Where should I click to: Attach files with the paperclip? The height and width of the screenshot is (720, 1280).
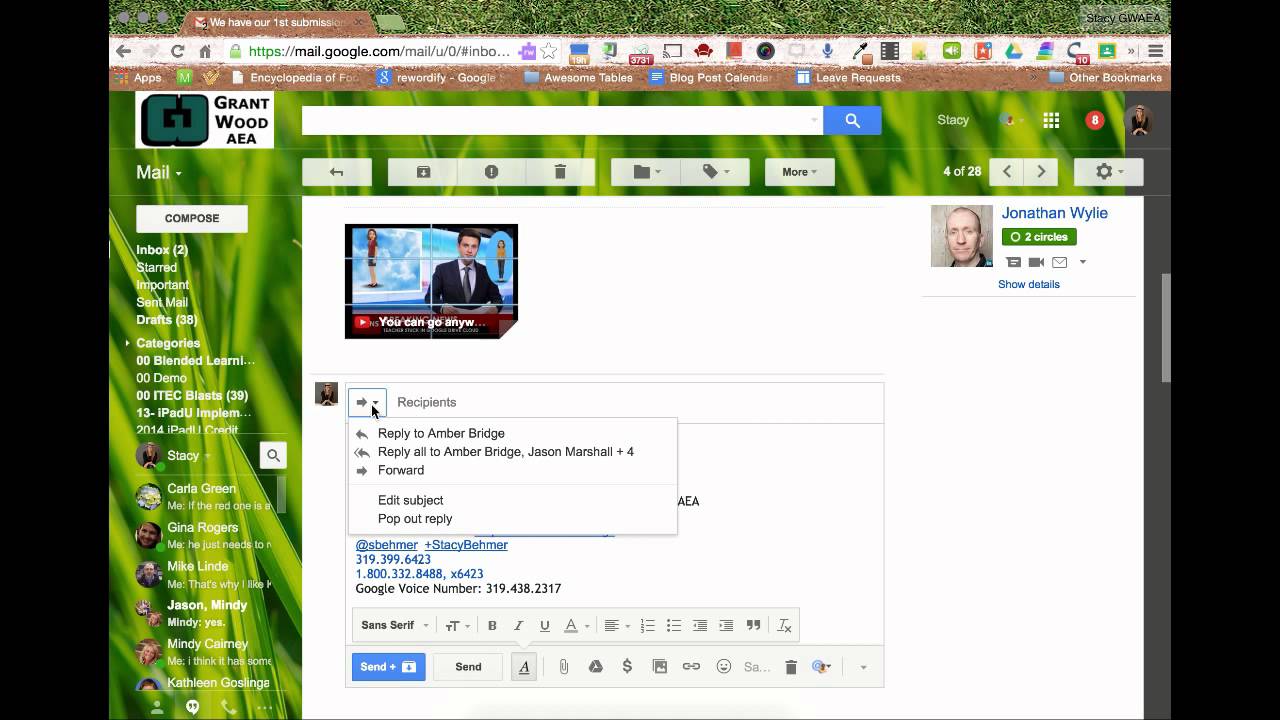coord(563,667)
